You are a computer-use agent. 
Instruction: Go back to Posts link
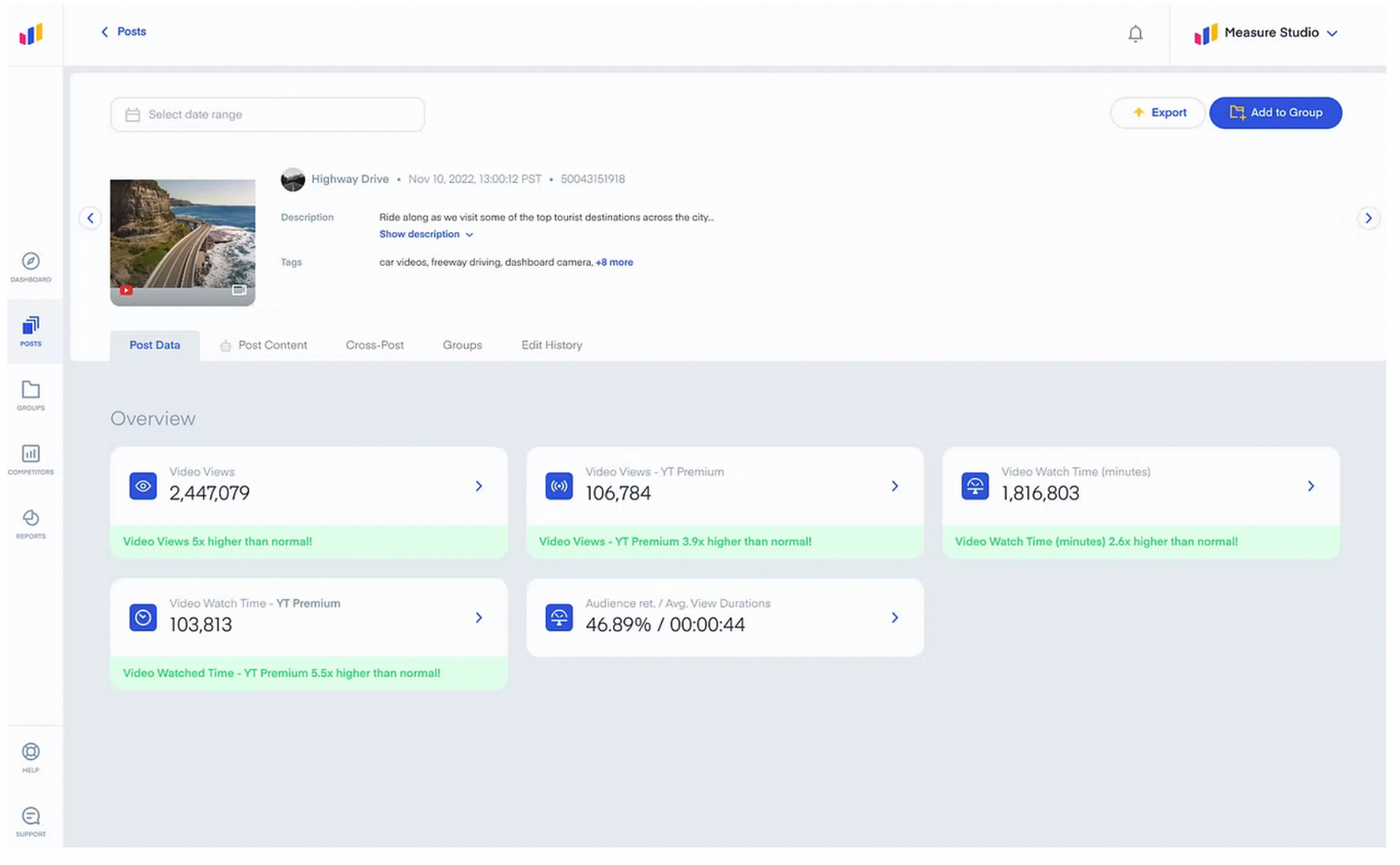pos(123,32)
